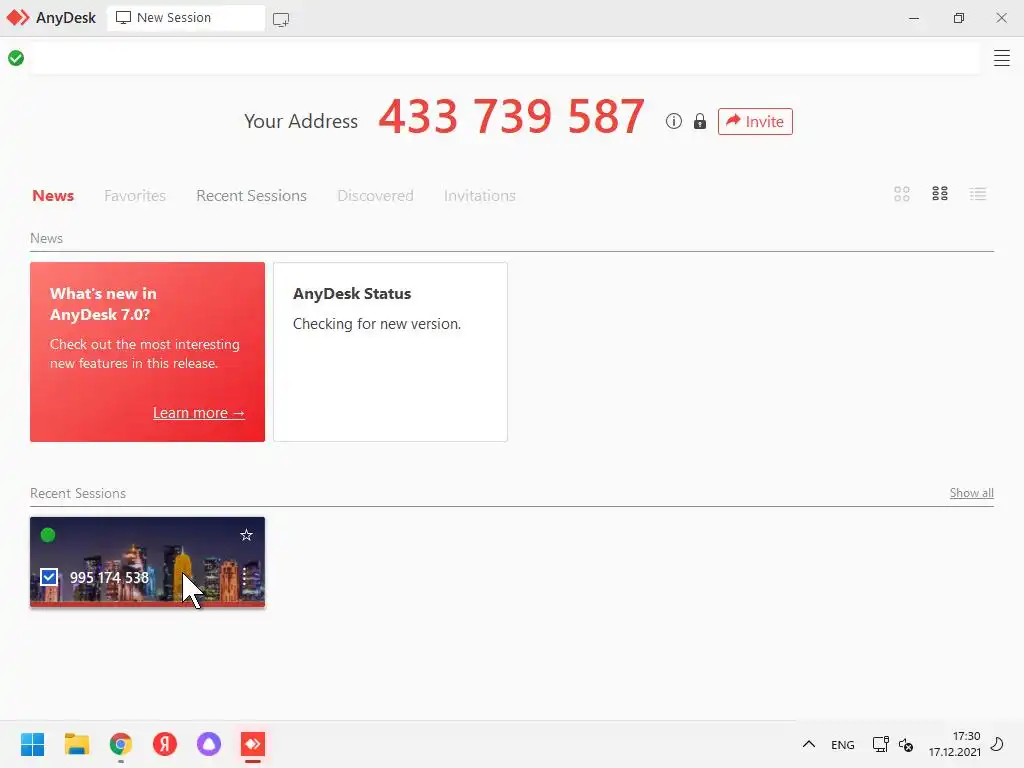Open a new session tab with plus-monitor icon
Image resolution: width=1024 pixels, height=768 pixels.
pos(281,19)
